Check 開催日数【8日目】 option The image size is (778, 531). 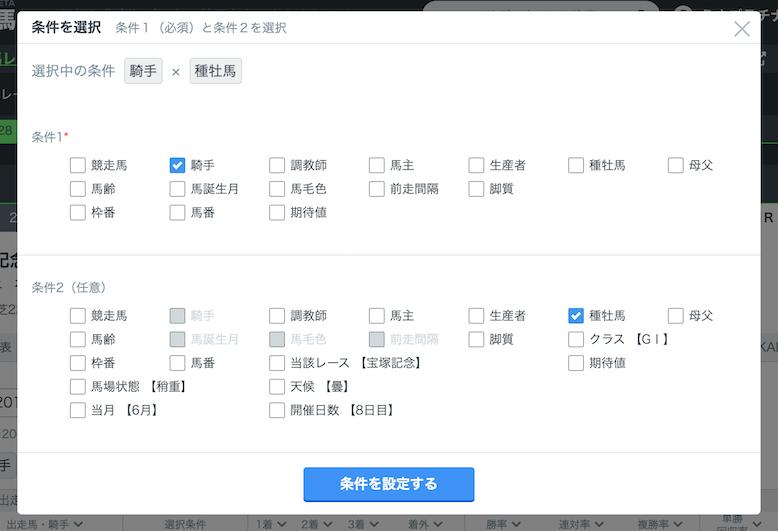pyautogui.click(x=277, y=410)
